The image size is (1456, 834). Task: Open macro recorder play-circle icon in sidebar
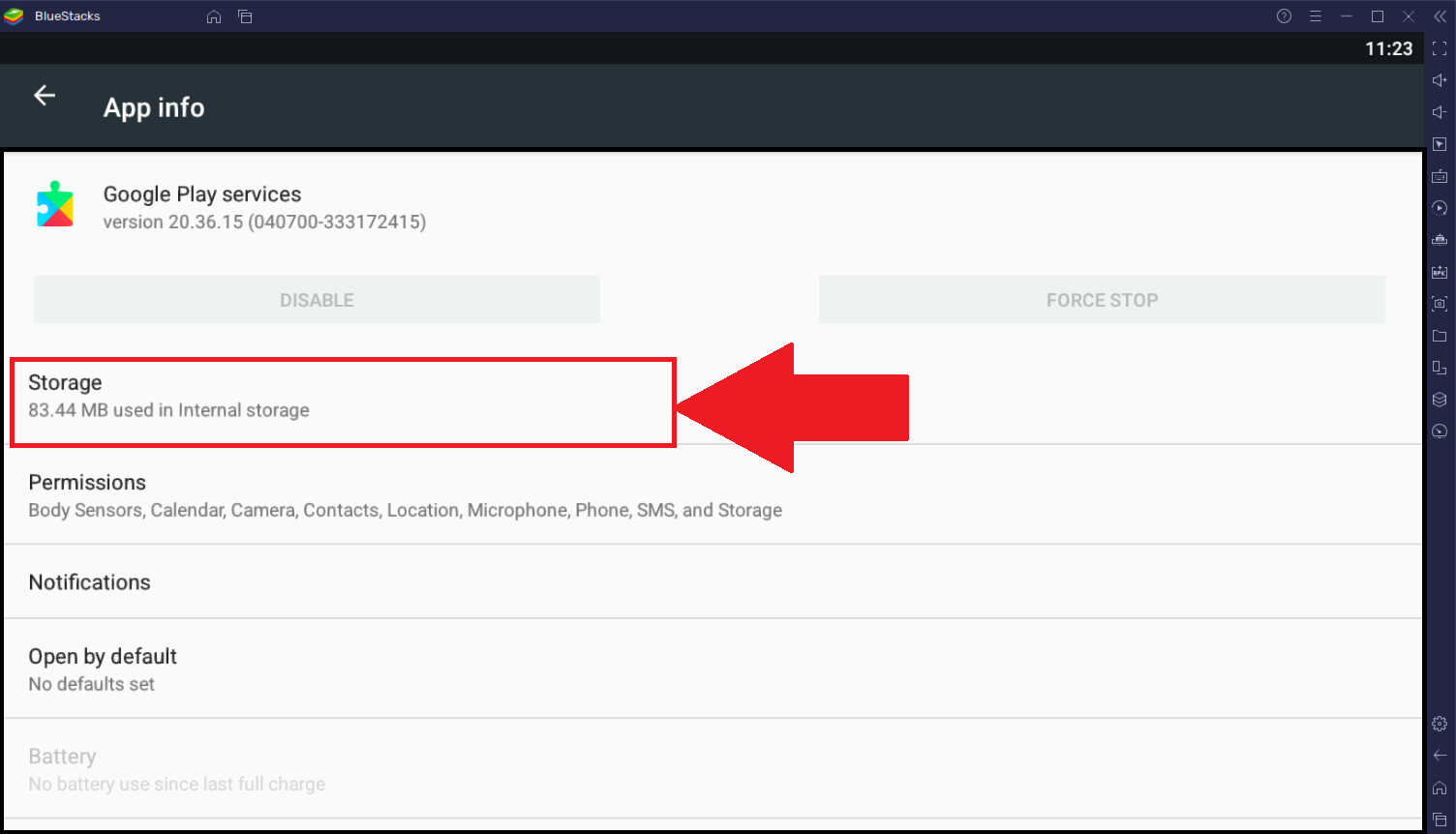[x=1440, y=208]
